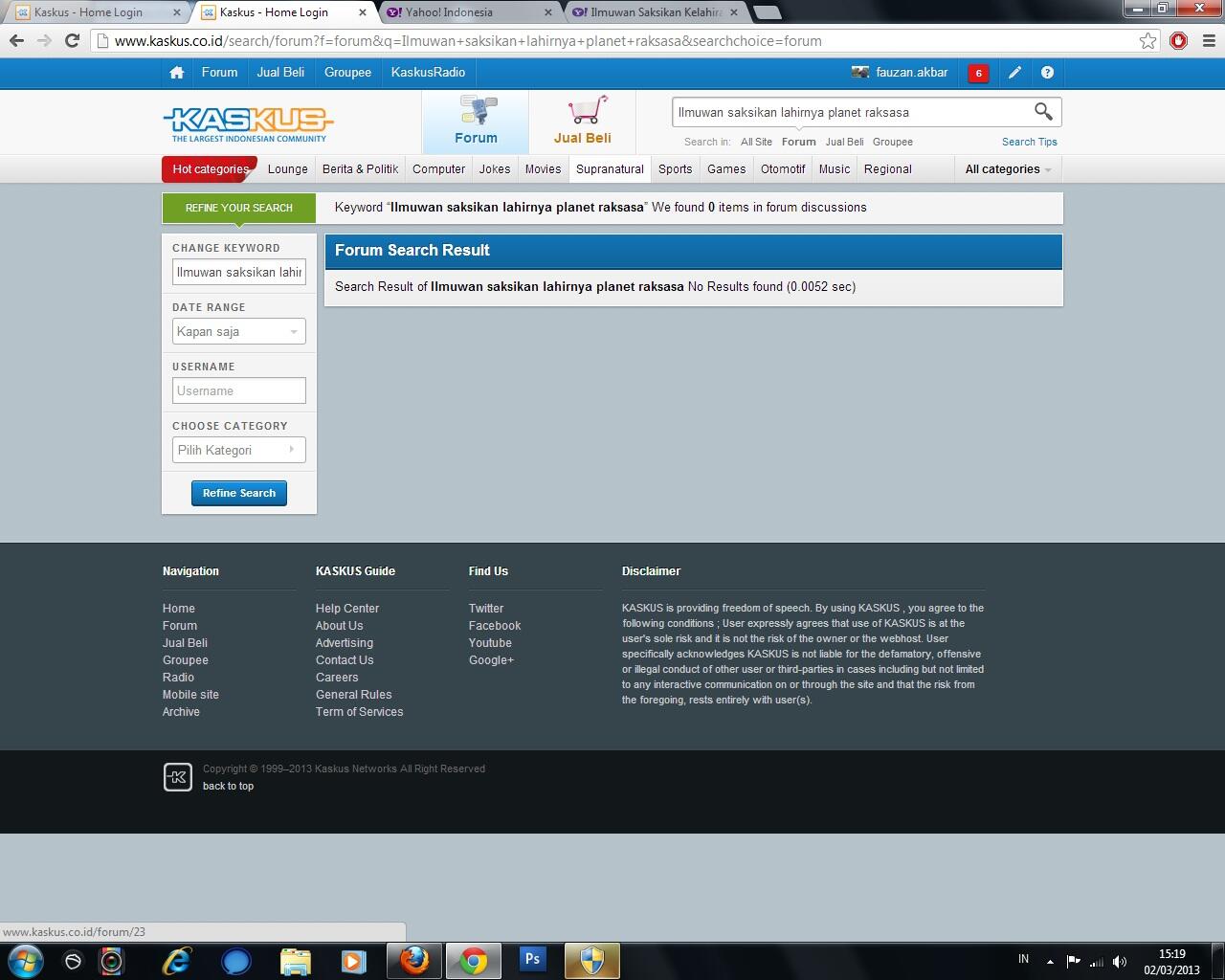1225x980 pixels.
Task: Click the magnifier search icon
Action: pos(1043,112)
